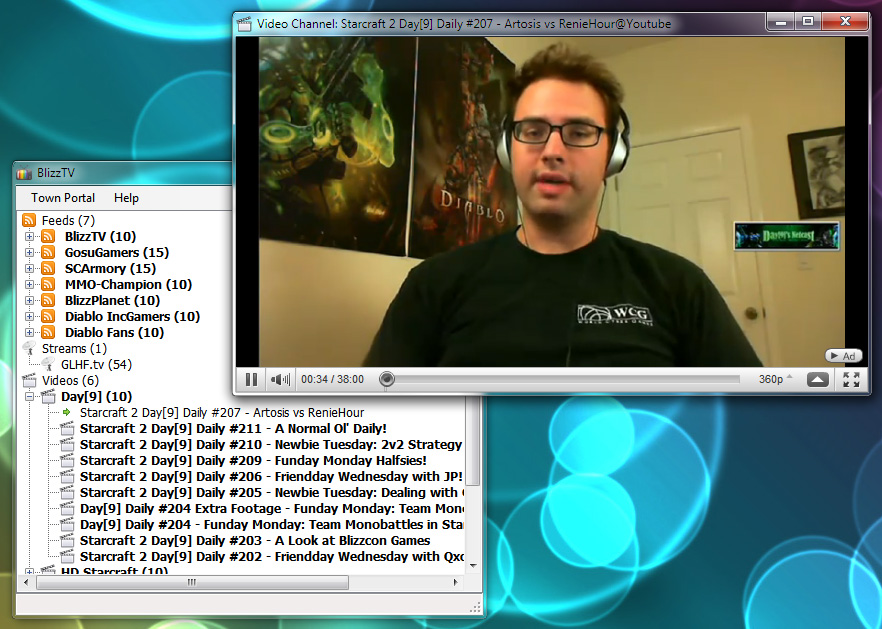The width and height of the screenshot is (882, 629).
Task: Expand the GosuGamers feed node
Action: (29, 253)
